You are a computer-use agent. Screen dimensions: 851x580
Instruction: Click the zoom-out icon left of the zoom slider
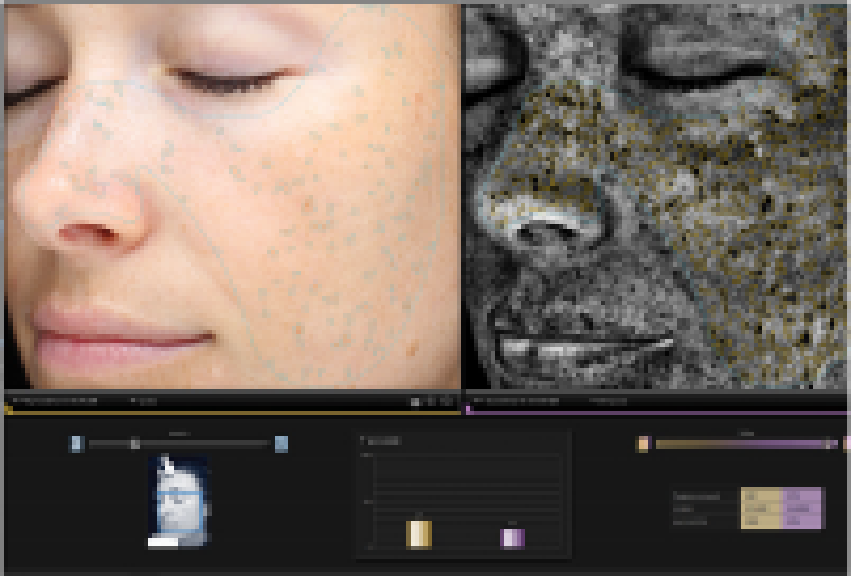click(76, 444)
